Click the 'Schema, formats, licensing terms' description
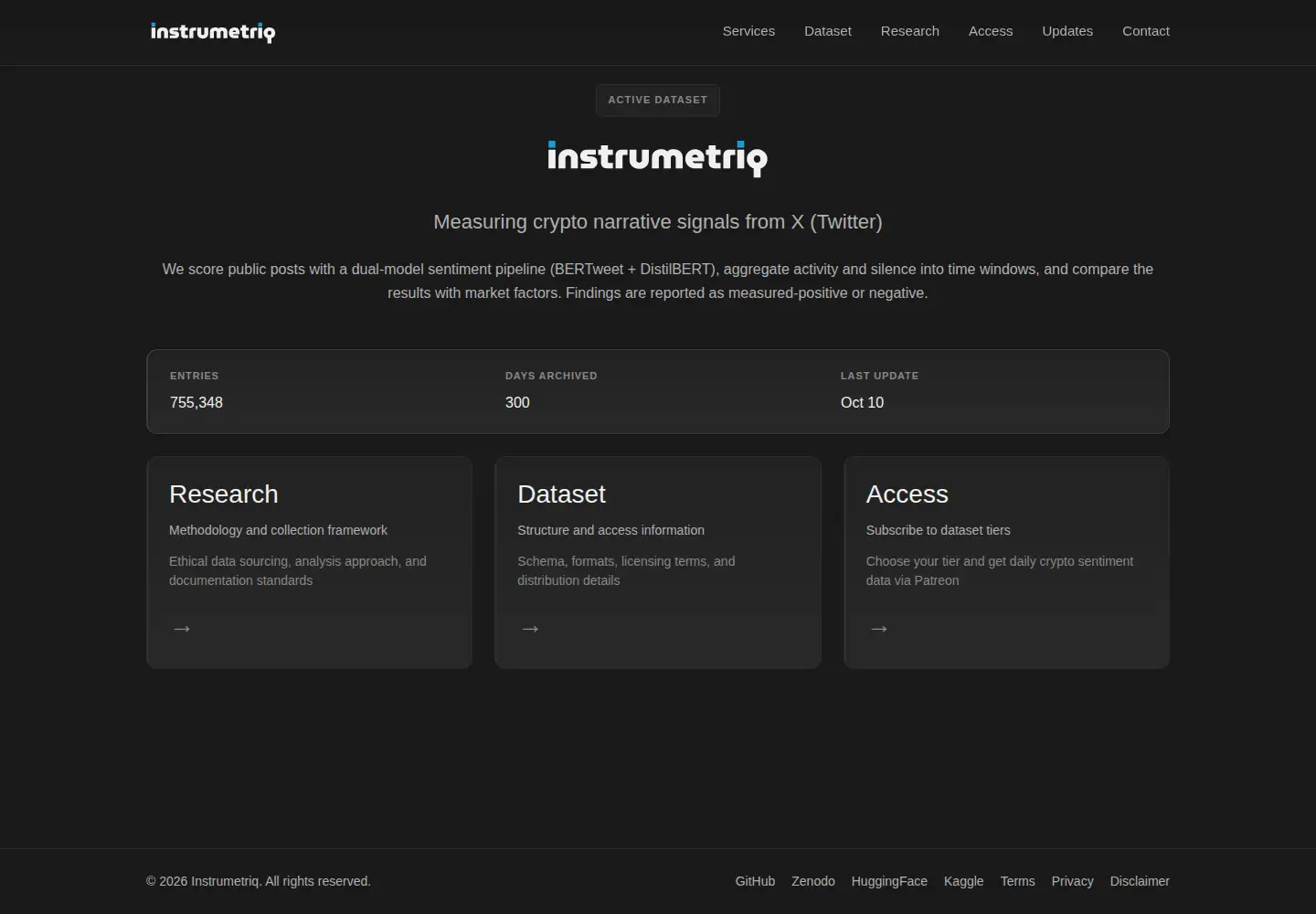 626,570
